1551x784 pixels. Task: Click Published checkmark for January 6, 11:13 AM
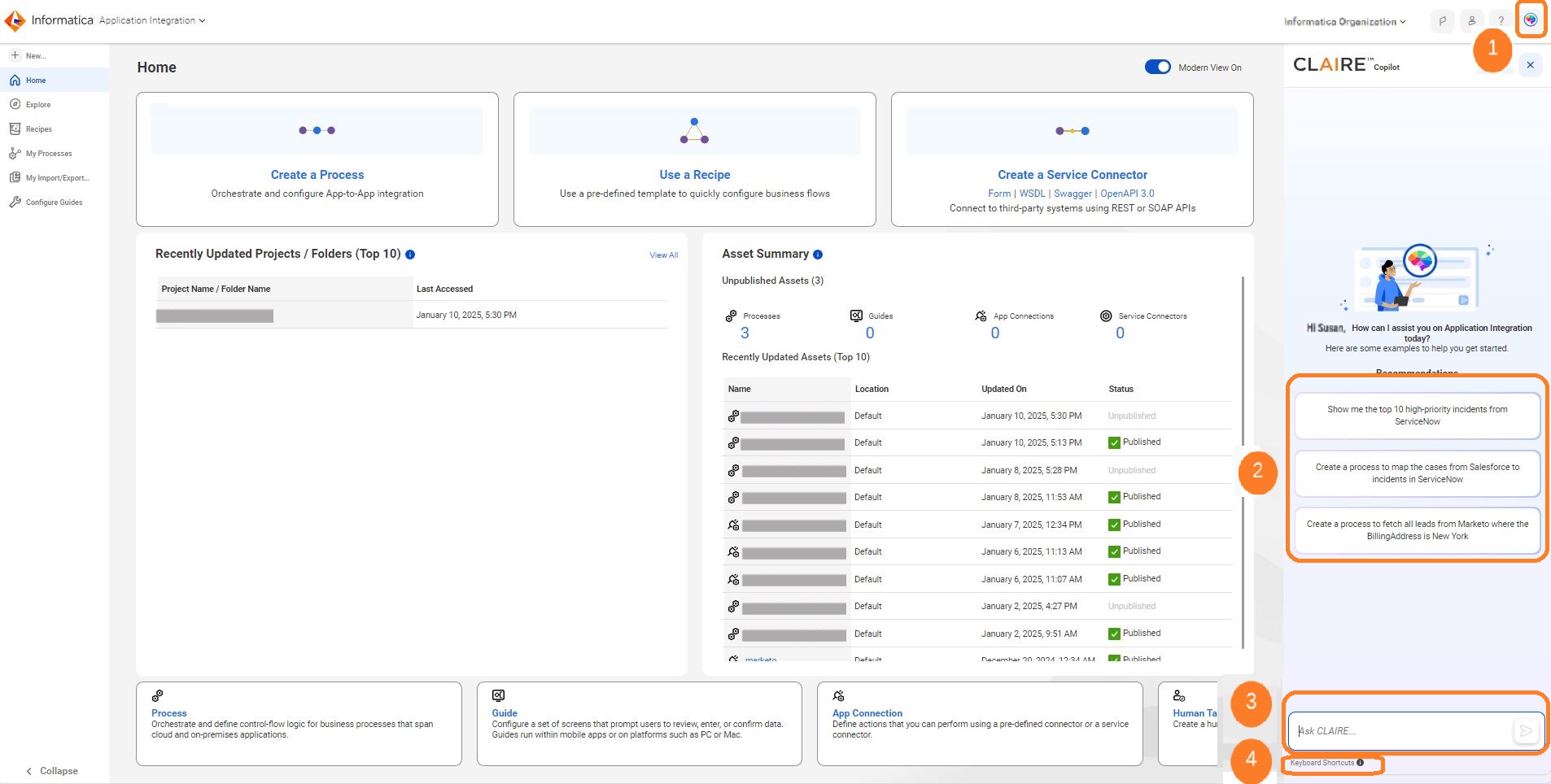point(1114,552)
